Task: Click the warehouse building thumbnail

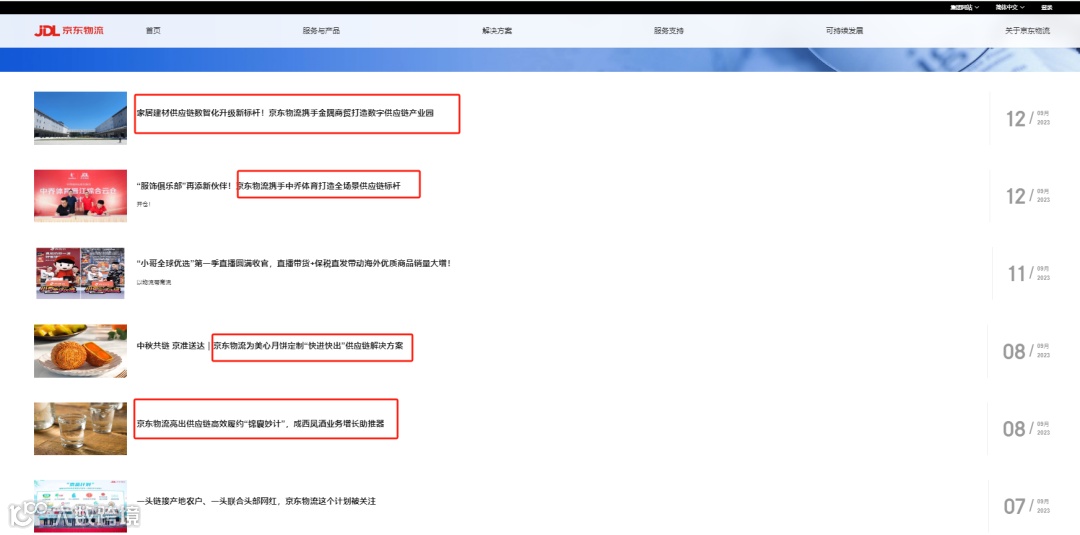Action: tap(81, 118)
